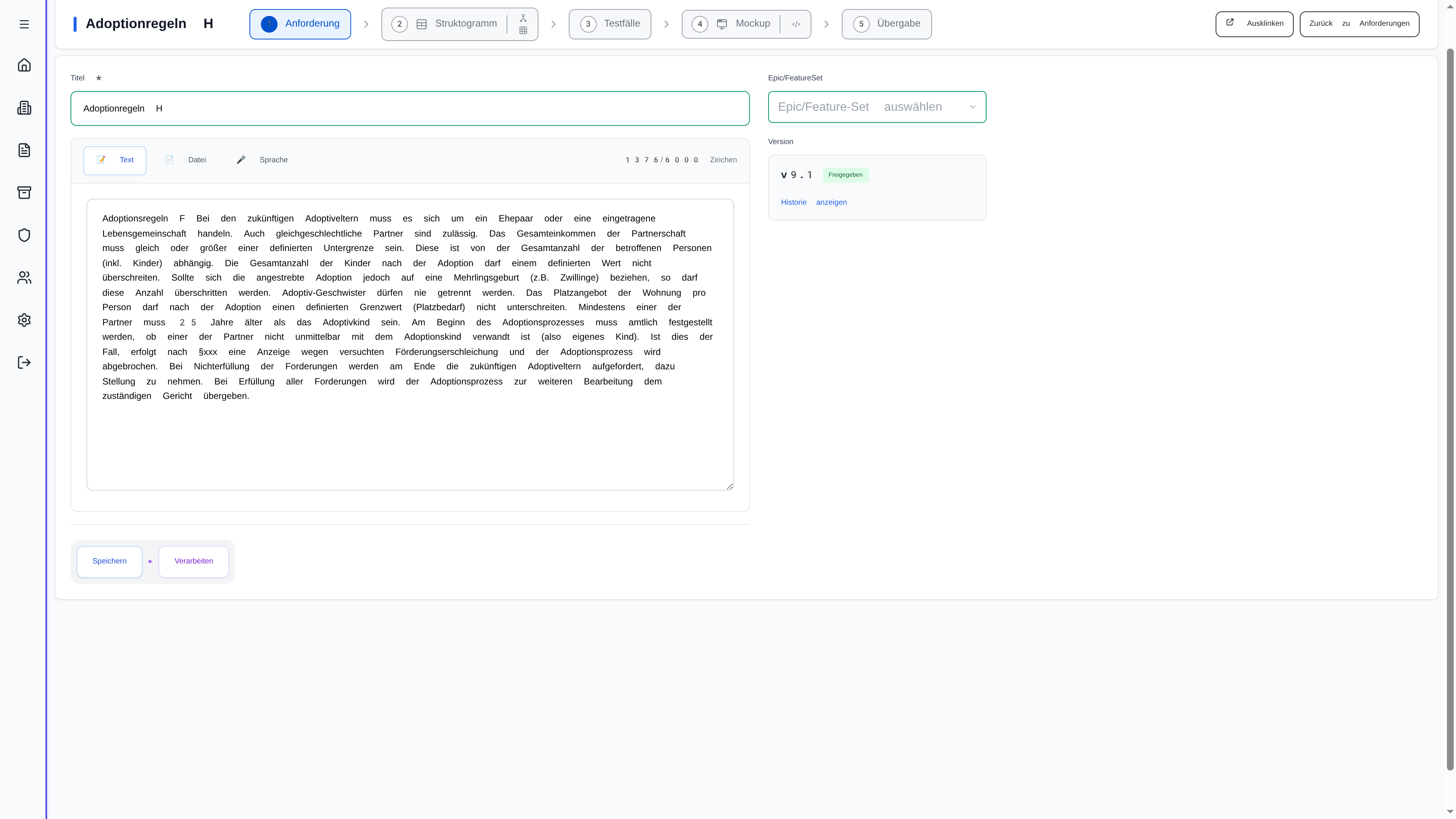Select the shield (security) icon in sidebar
The width and height of the screenshot is (1456, 819).
coord(24,235)
